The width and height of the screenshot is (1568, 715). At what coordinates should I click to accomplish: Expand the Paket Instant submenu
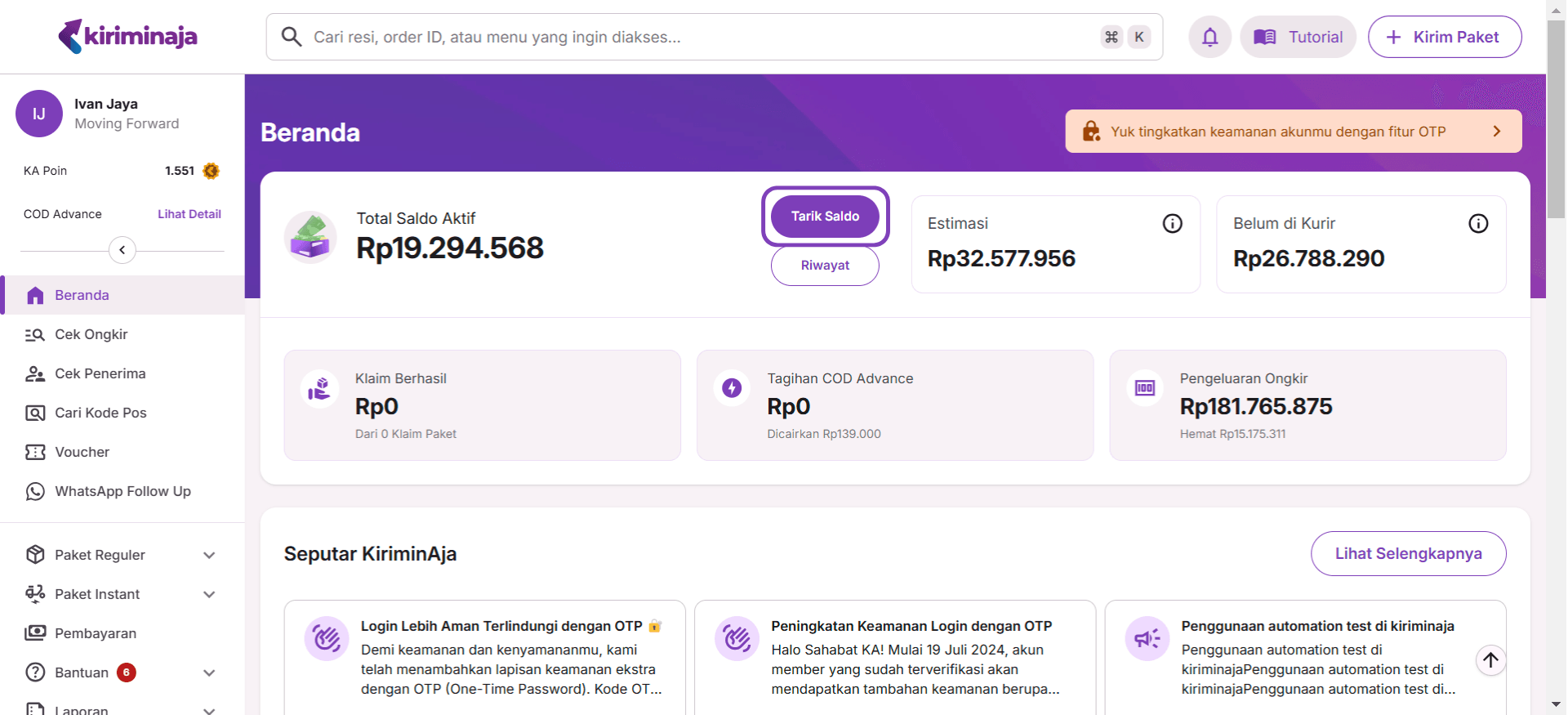[x=209, y=594]
